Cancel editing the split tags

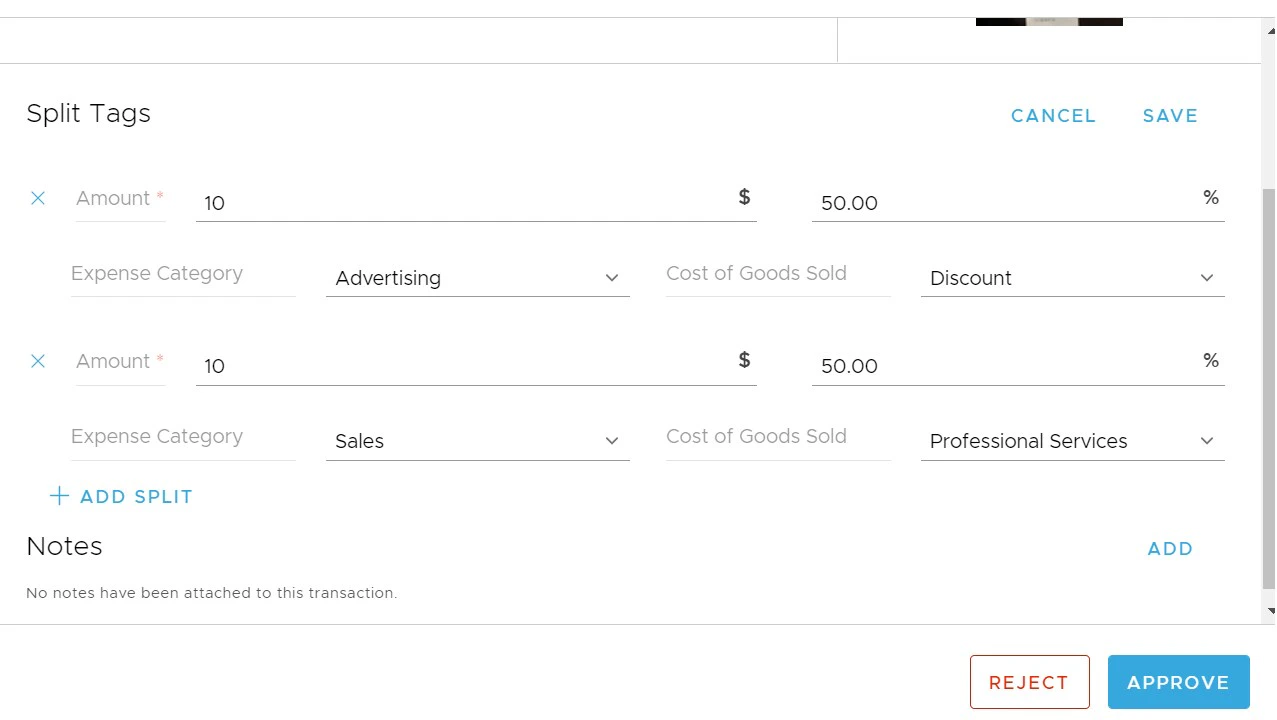(1053, 115)
